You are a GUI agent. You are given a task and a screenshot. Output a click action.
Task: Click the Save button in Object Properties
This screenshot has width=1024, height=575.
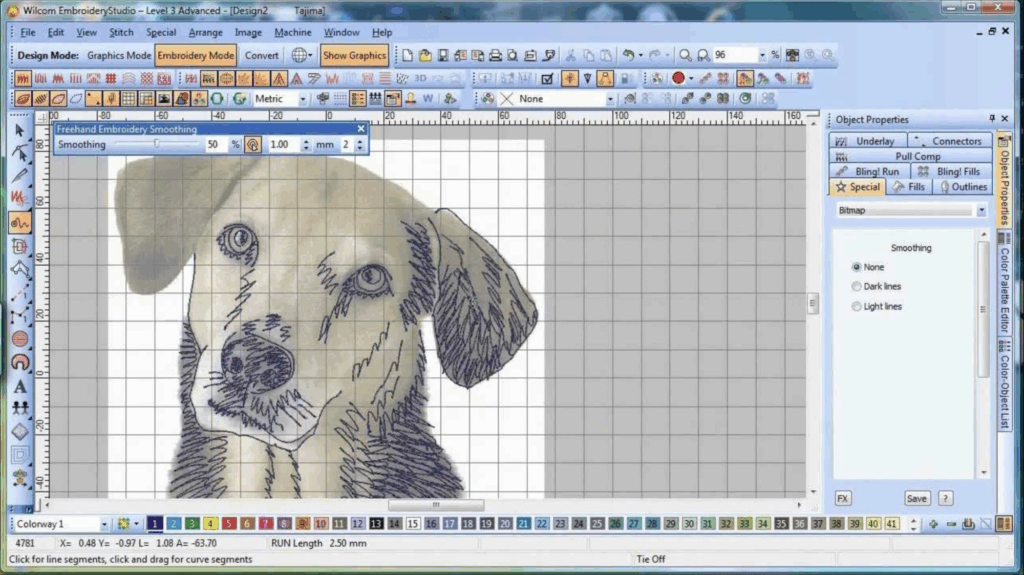click(916, 499)
